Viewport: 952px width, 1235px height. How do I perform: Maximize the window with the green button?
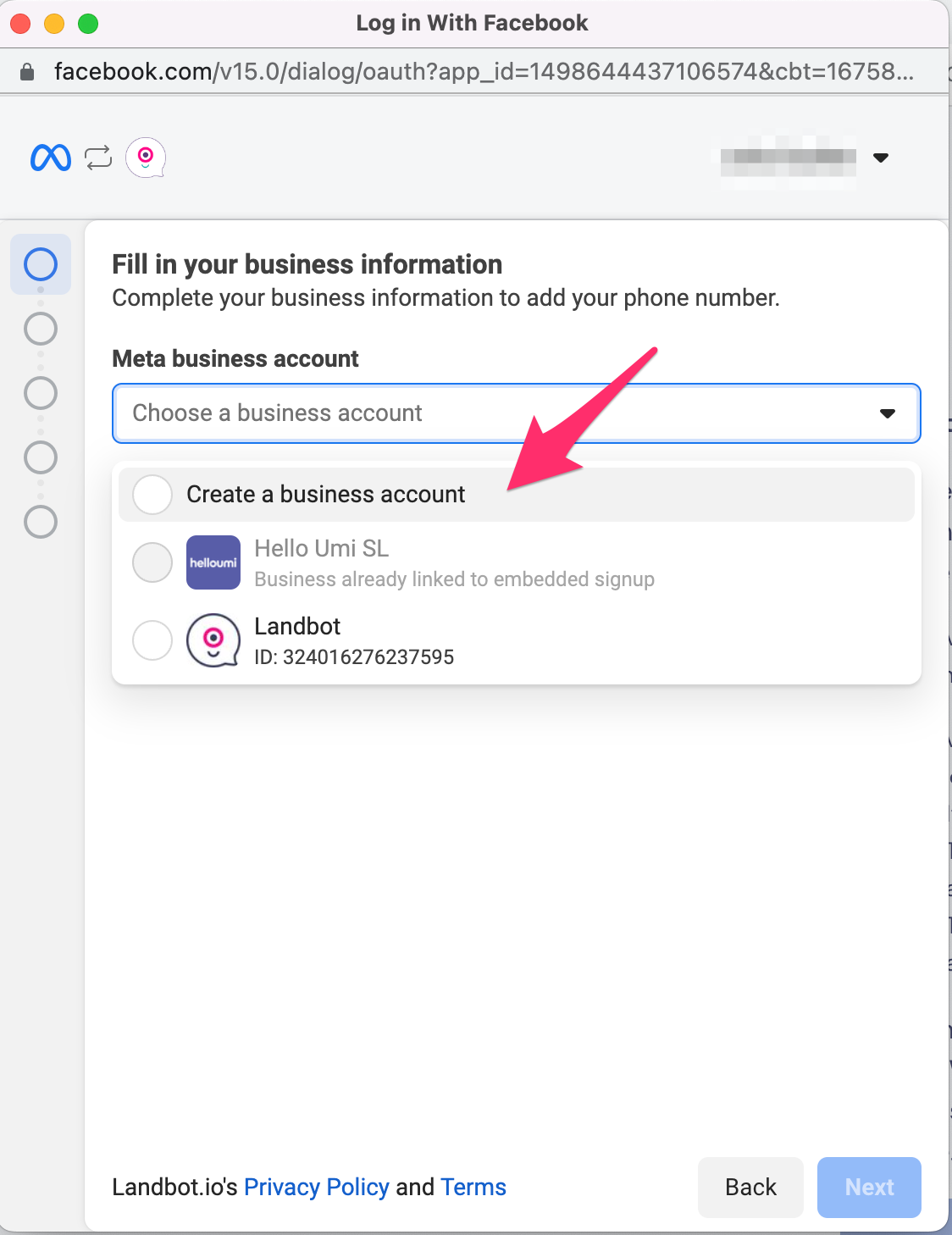point(88,24)
